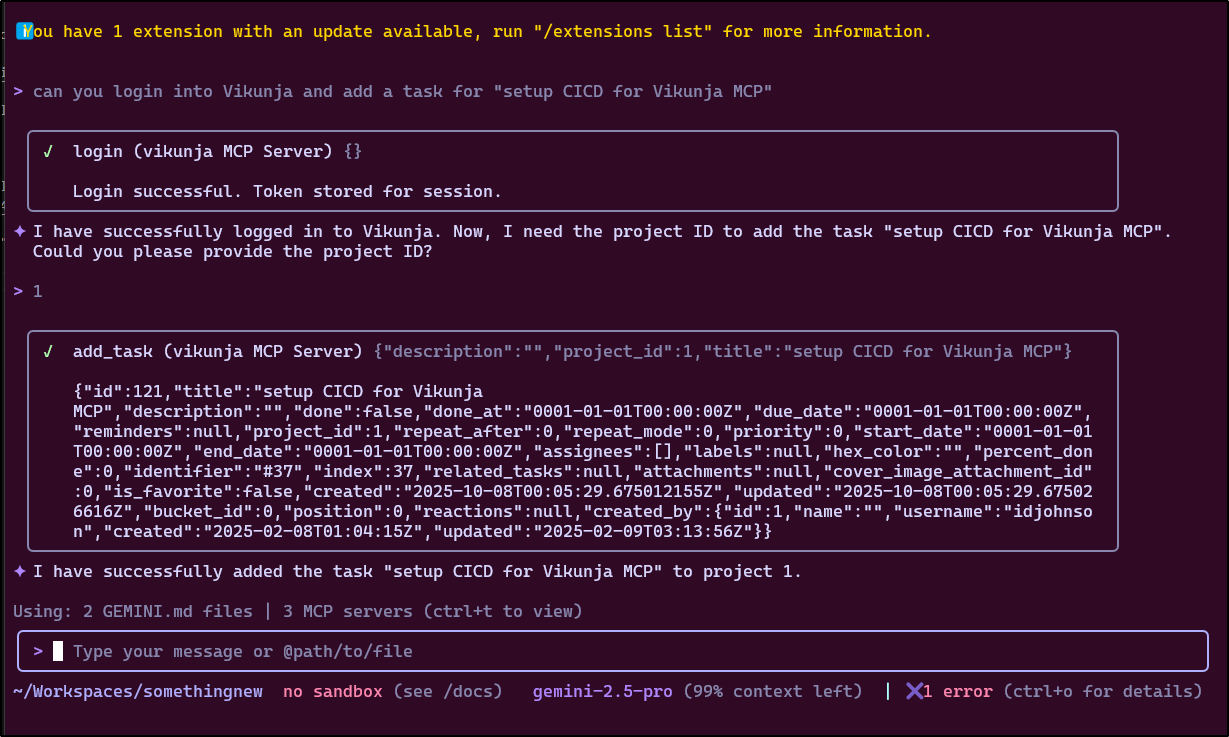Click the gemini-2.5-pro model label
1229x737 pixels.
pos(602,691)
